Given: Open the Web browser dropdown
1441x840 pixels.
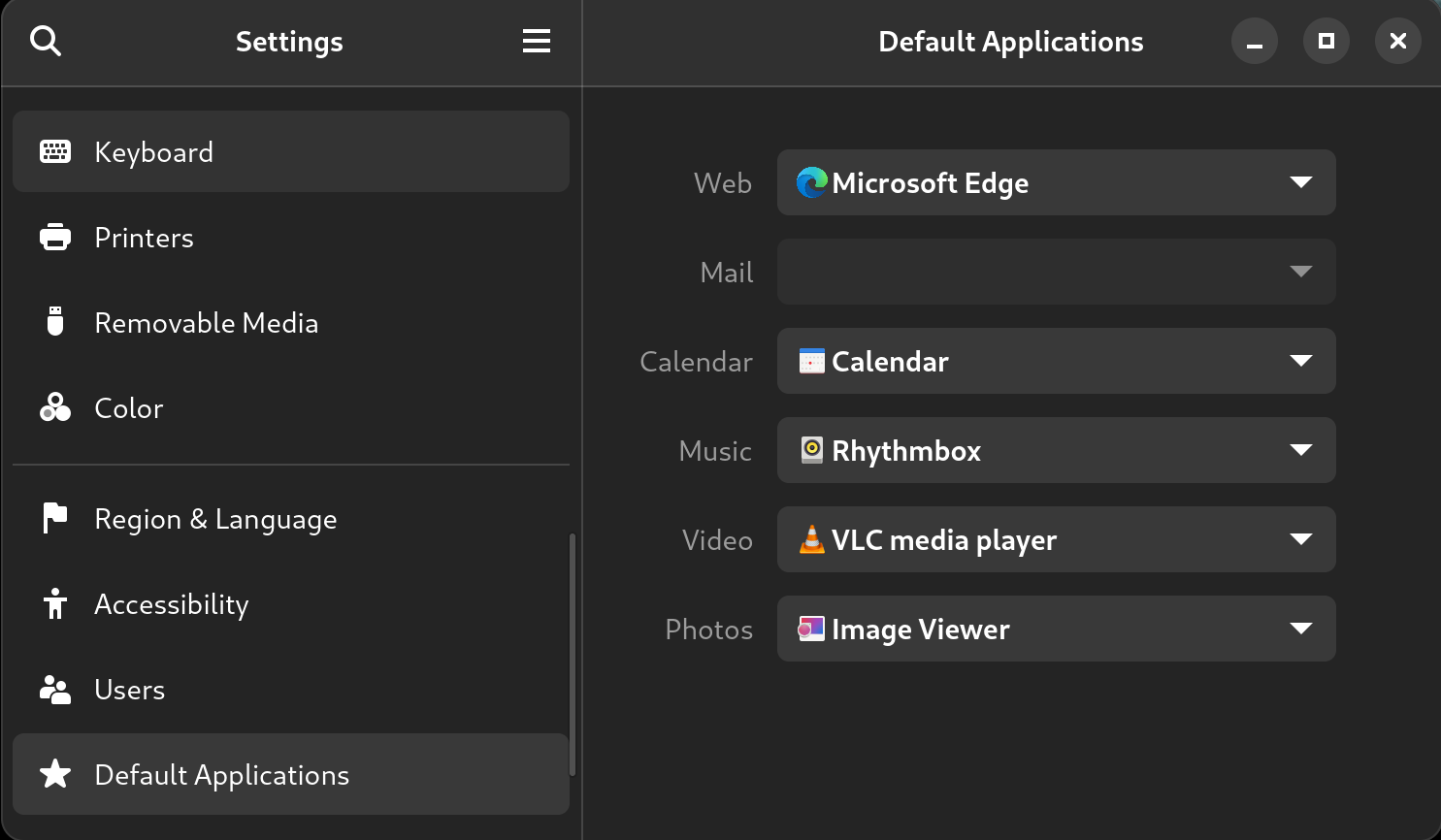Looking at the screenshot, I should click(1056, 182).
